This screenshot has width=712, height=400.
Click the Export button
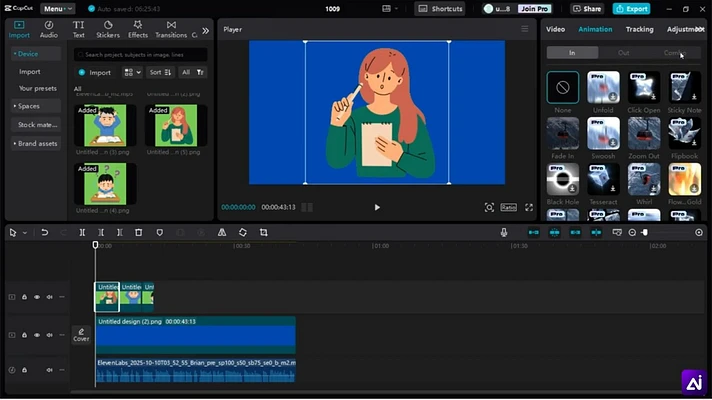click(631, 9)
